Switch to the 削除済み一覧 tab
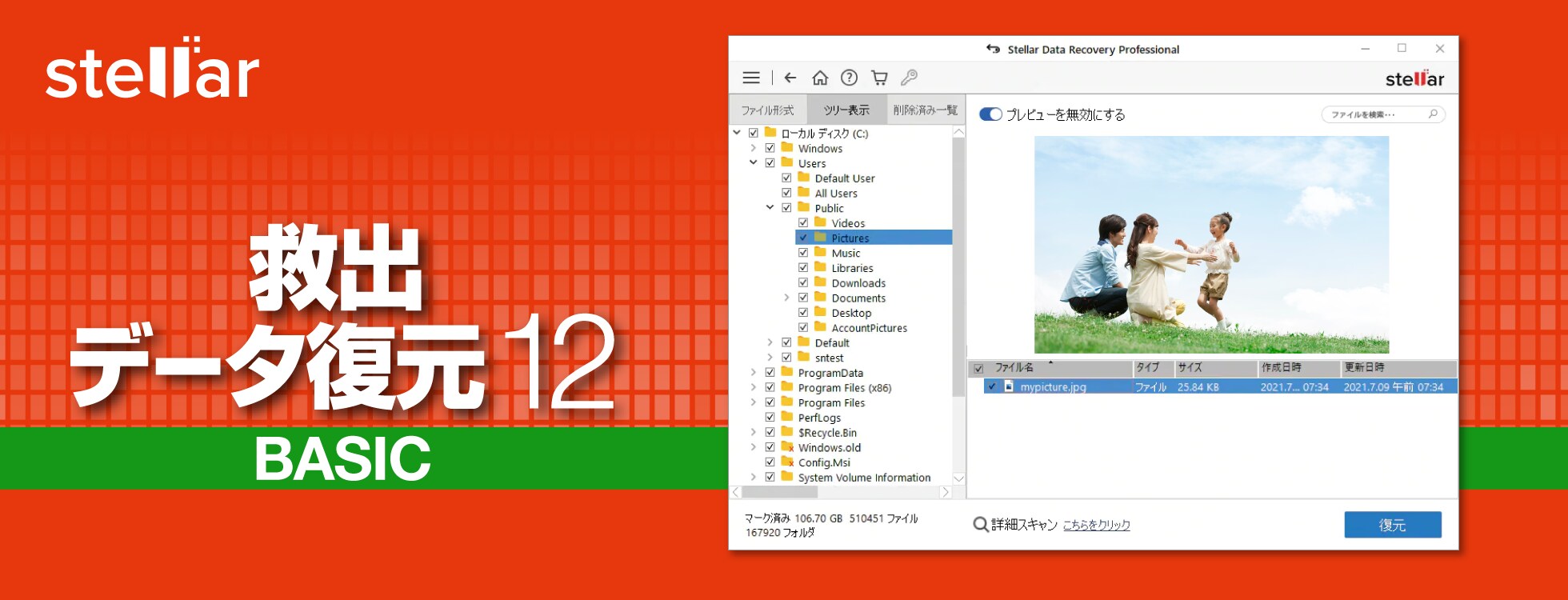This screenshot has height=600, width=1568. [925, 110]
